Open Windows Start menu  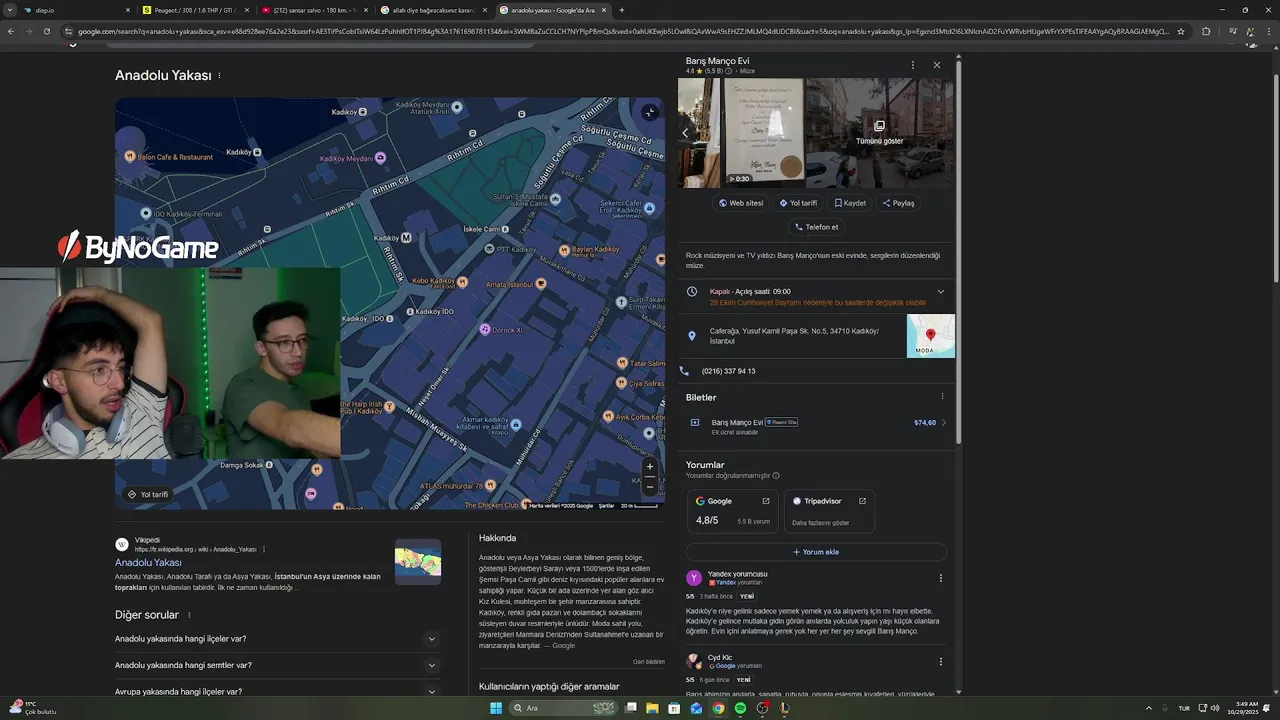tap(495, 708)
